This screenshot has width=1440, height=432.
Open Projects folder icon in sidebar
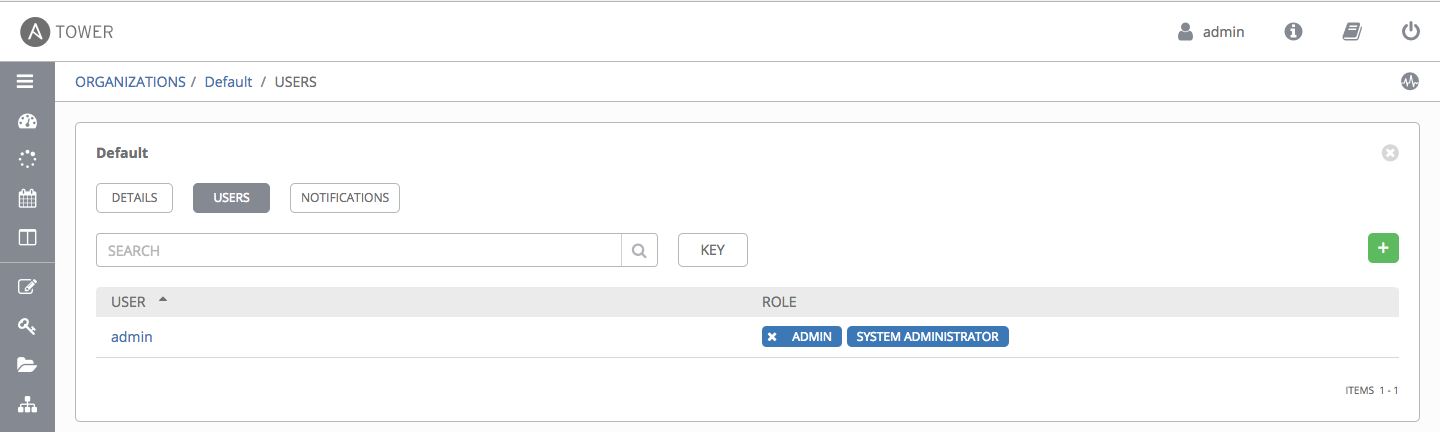[27, 365]
